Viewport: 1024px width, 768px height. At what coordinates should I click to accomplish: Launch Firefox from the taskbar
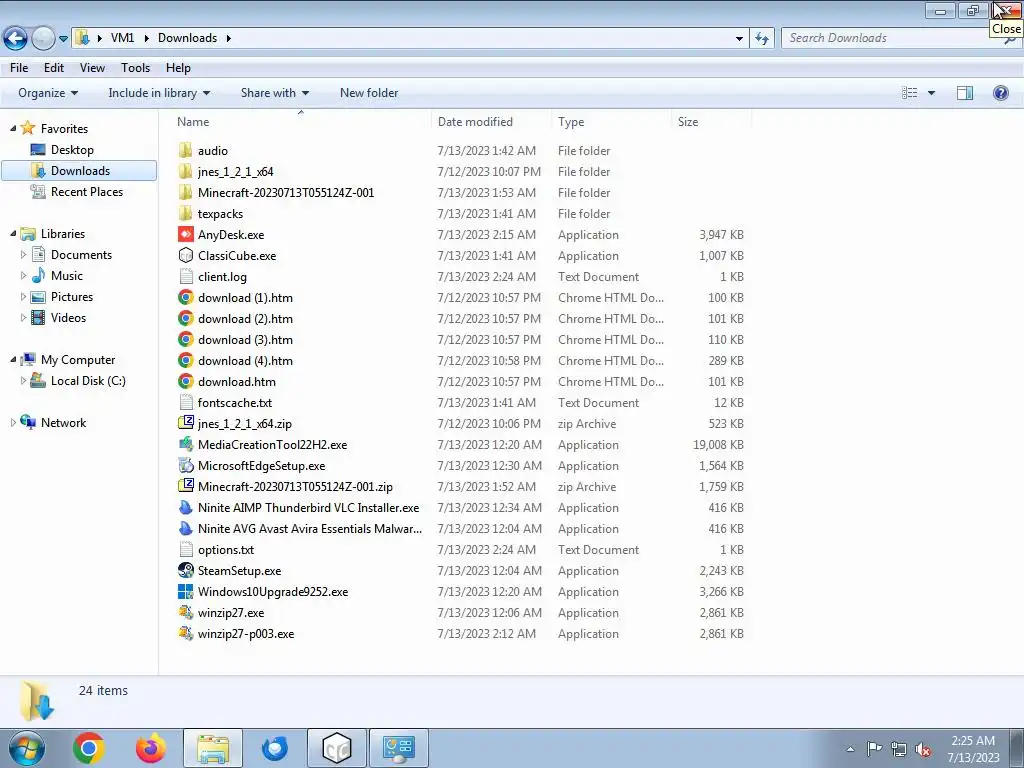(151, 748)
